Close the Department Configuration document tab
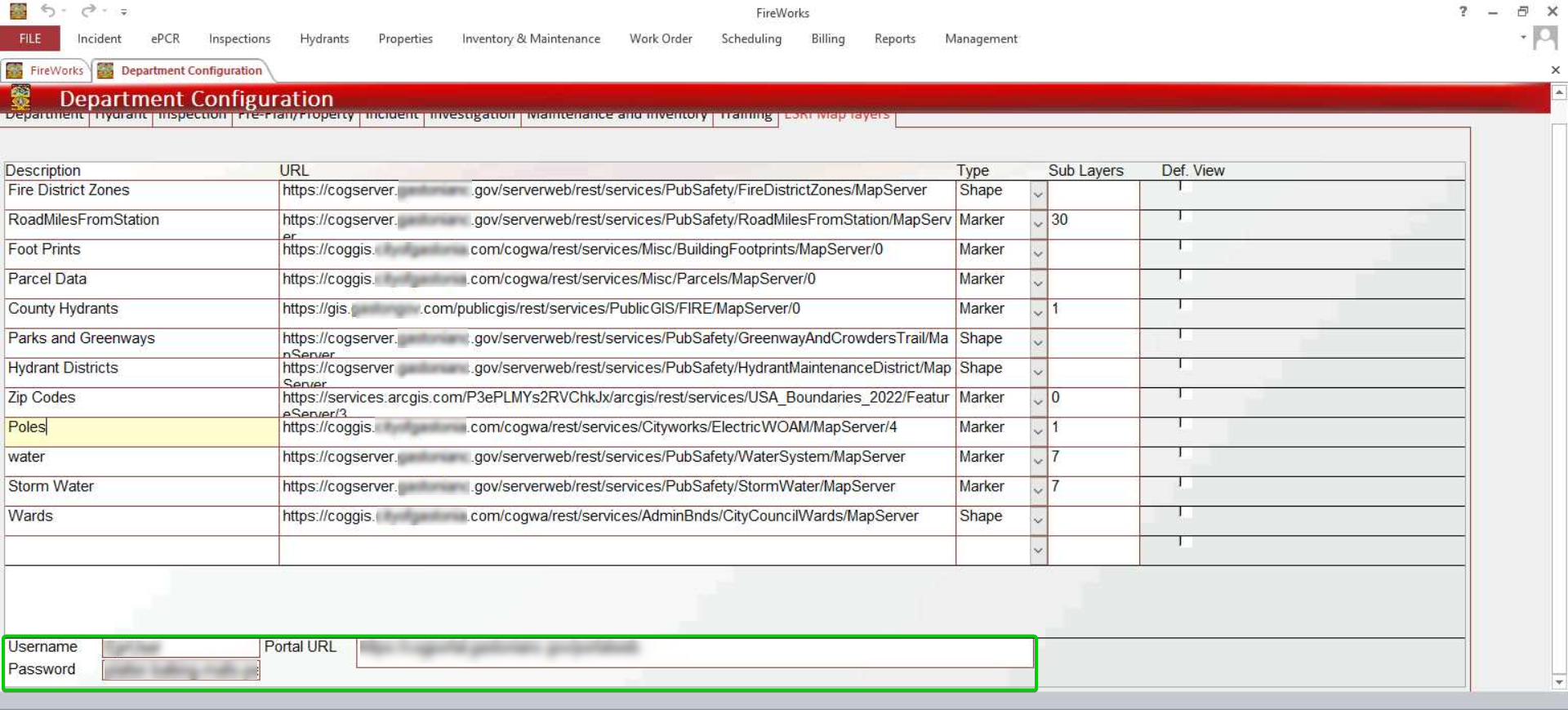This screenshot has height=710, width=1568. point(1555,70)
